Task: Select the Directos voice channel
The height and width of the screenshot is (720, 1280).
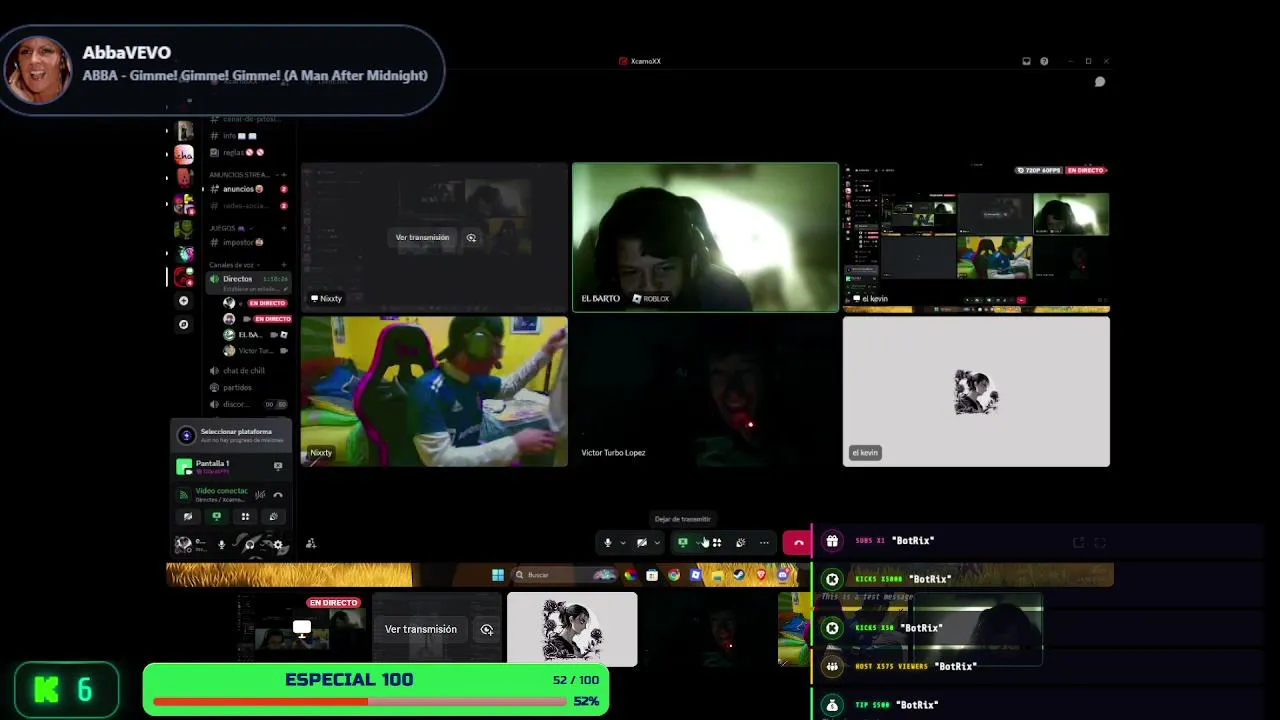Action: pyautogui.click(x=247, y=282)
